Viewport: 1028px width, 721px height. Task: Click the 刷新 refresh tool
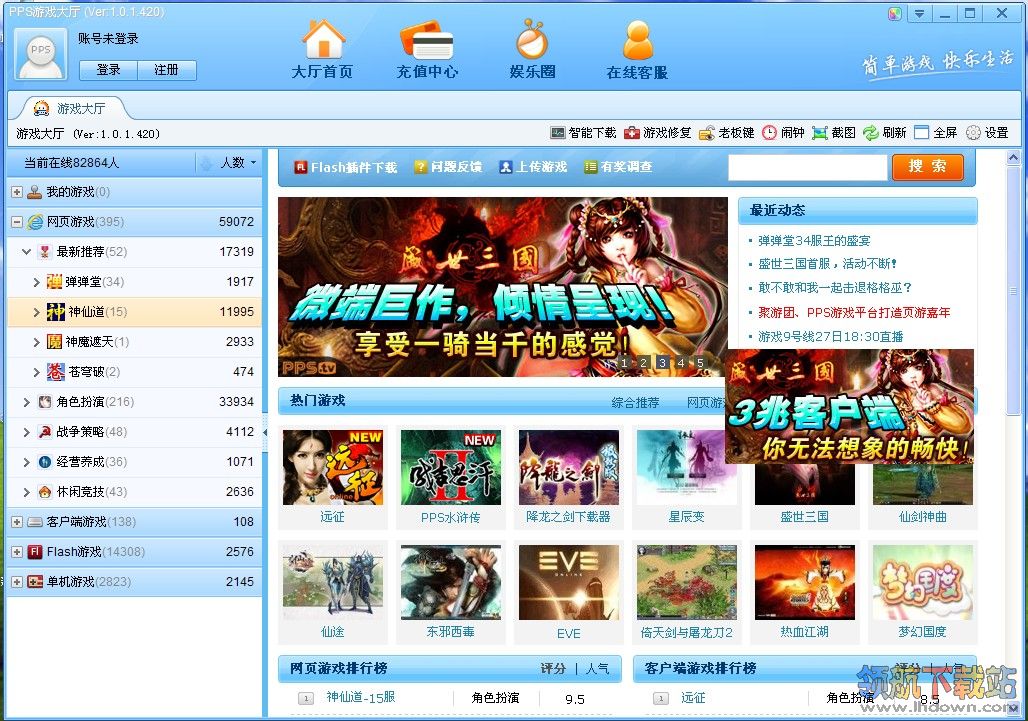(x=884, y=133)
